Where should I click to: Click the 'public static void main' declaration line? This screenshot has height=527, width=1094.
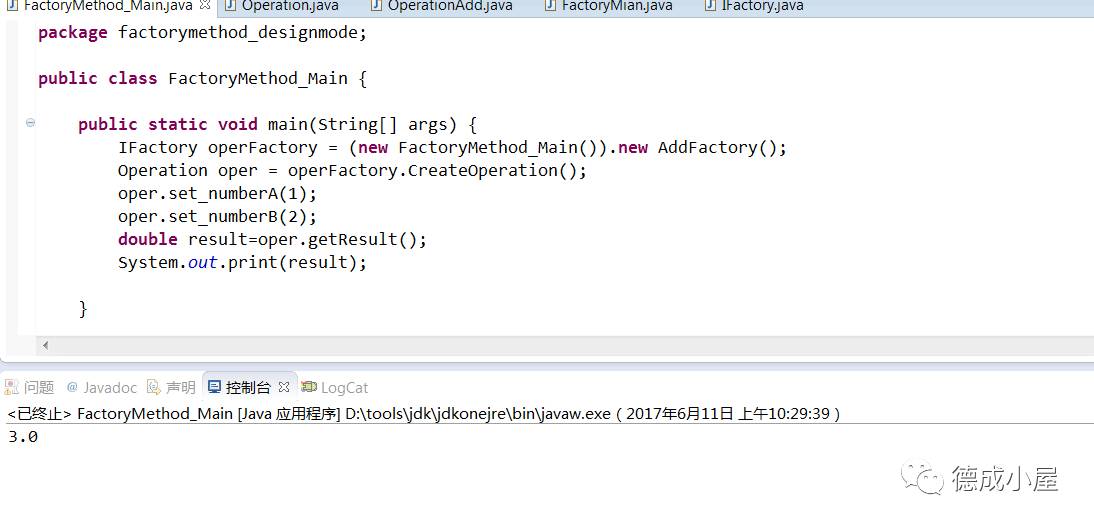click(278, 125)
